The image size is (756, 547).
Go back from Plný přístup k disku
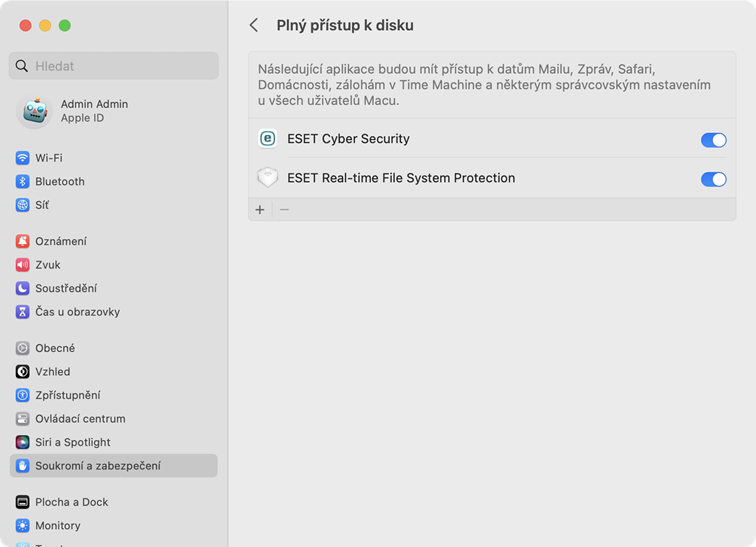point(254,25)
